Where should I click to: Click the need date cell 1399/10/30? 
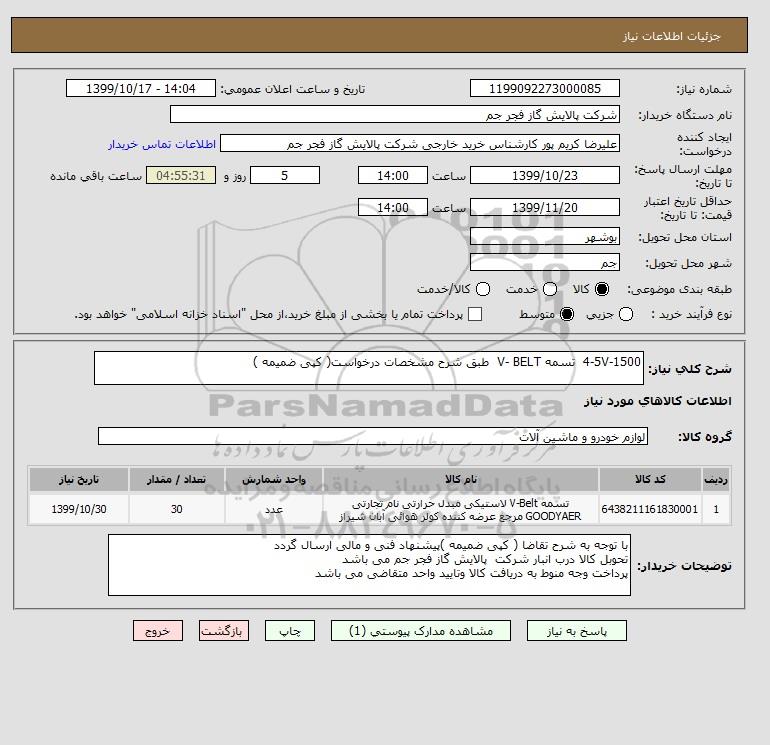[79, 509]
